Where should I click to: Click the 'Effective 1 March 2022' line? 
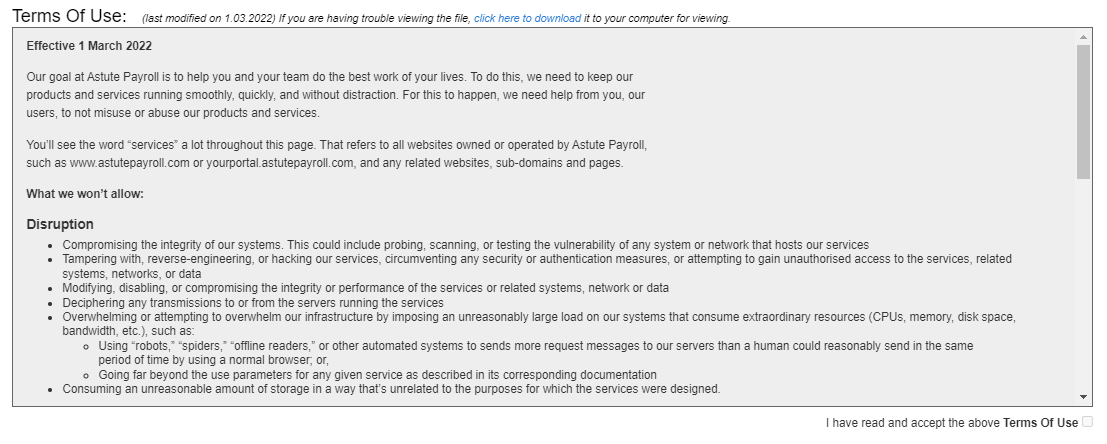tap(89, 46)
